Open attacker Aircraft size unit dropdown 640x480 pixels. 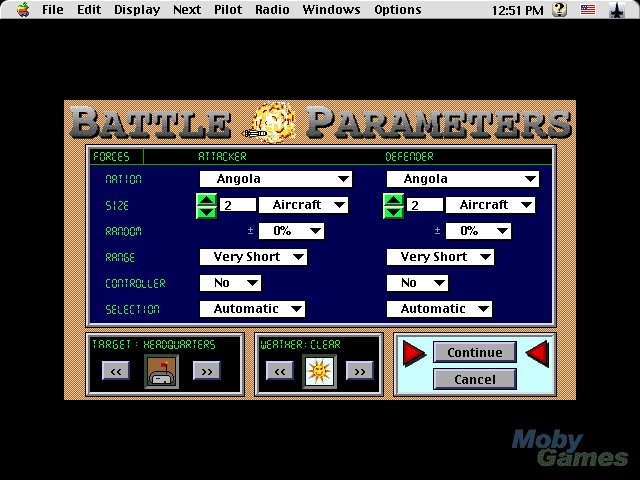point(304,205)
